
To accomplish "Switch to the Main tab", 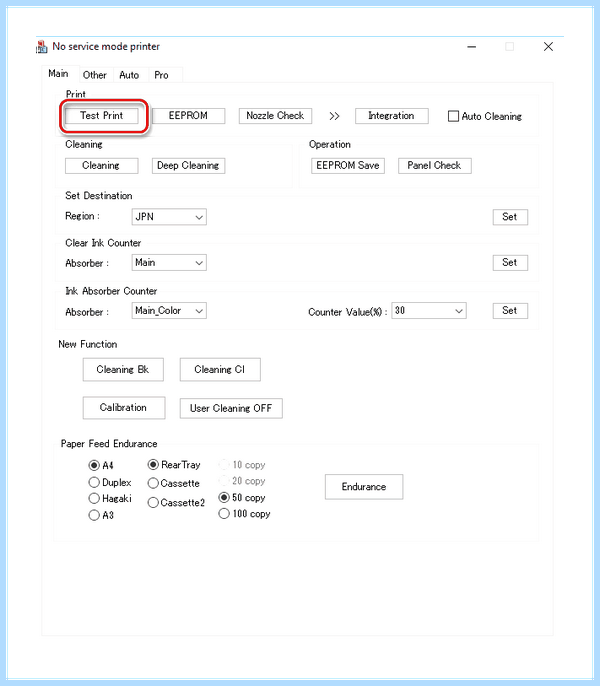I will (x=59, y=74).
